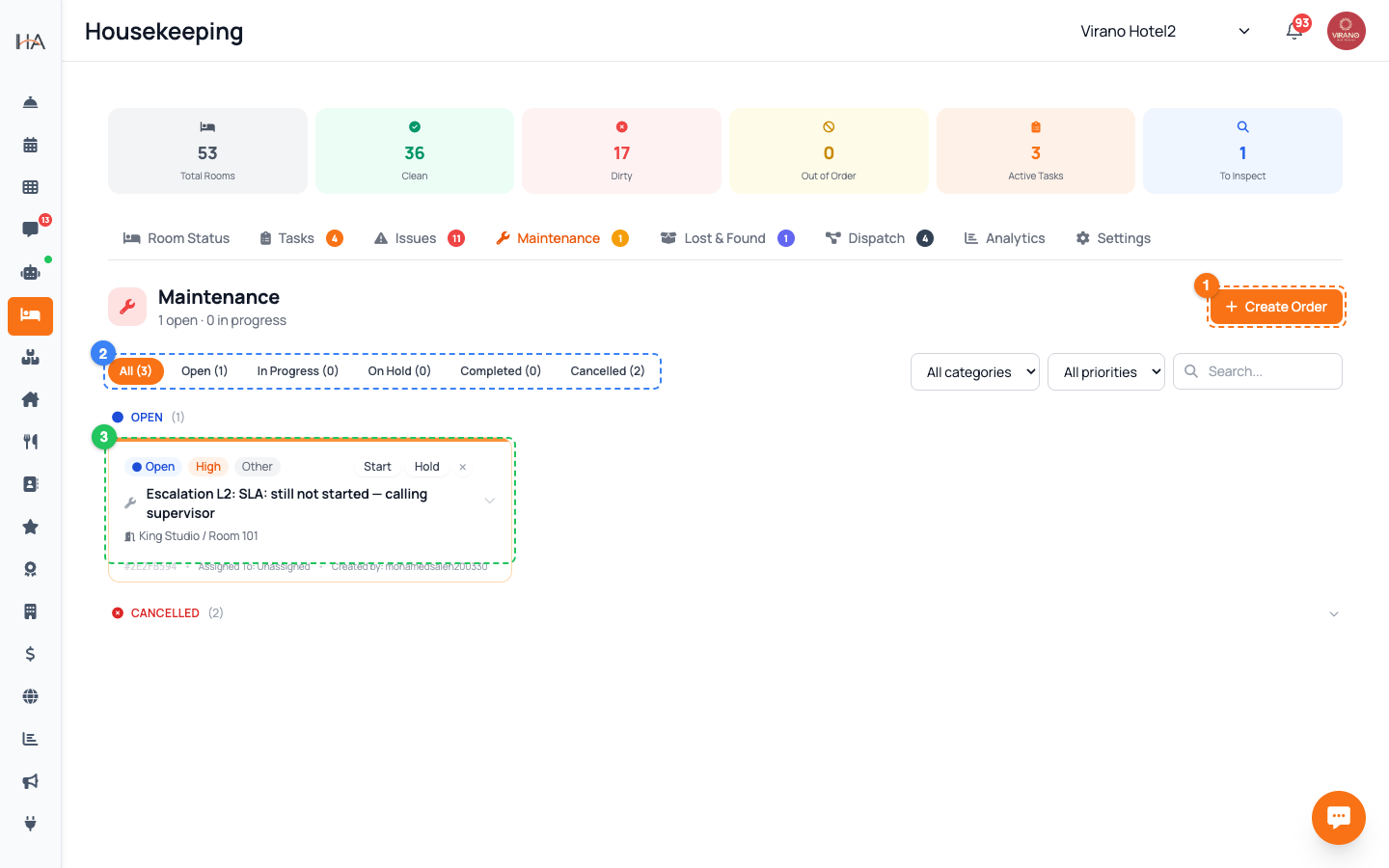Filter orders by Open (1)
The width and height of the screenshot is (1389, 868).
tap(204, 371)
